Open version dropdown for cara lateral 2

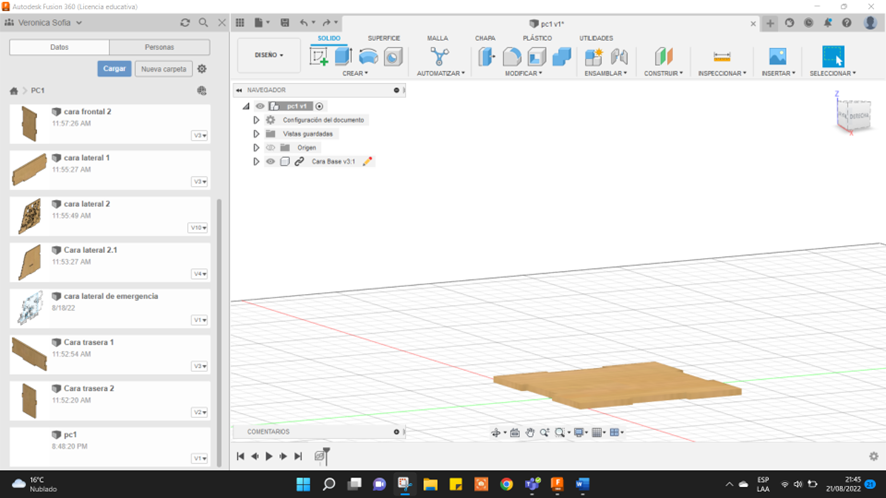point(198,228)
